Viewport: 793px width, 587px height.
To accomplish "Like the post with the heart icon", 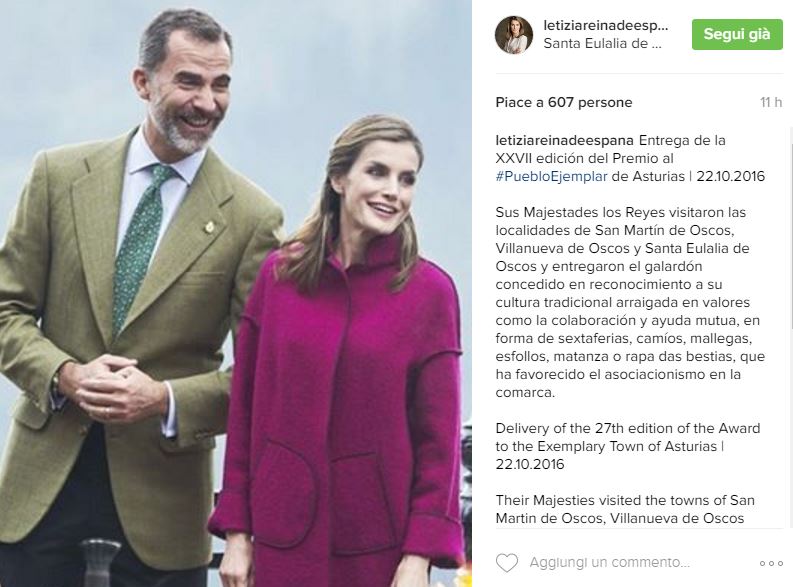I will [507, 563].
